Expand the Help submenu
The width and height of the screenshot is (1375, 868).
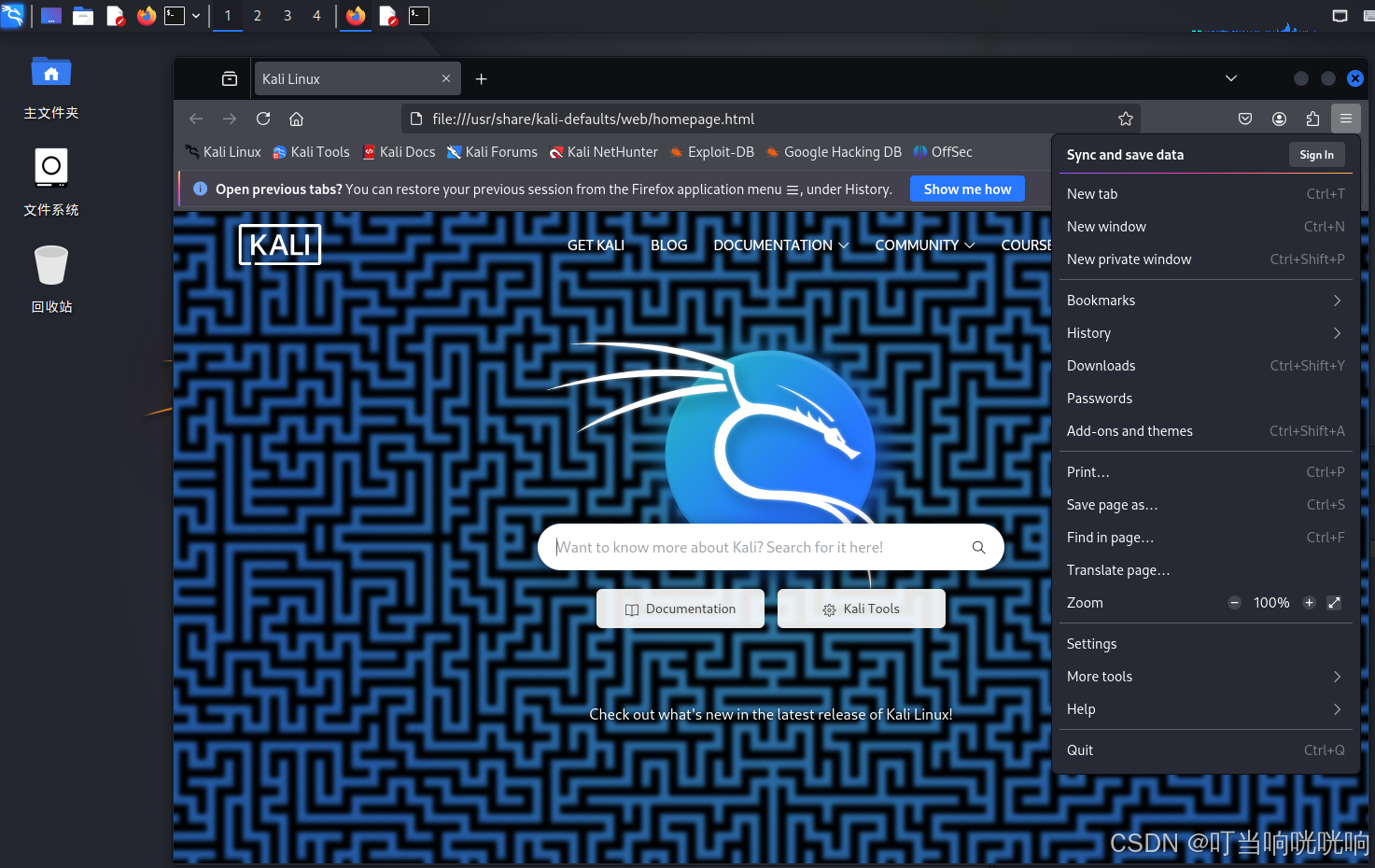pyautogui.click(x=1206, y=709)
